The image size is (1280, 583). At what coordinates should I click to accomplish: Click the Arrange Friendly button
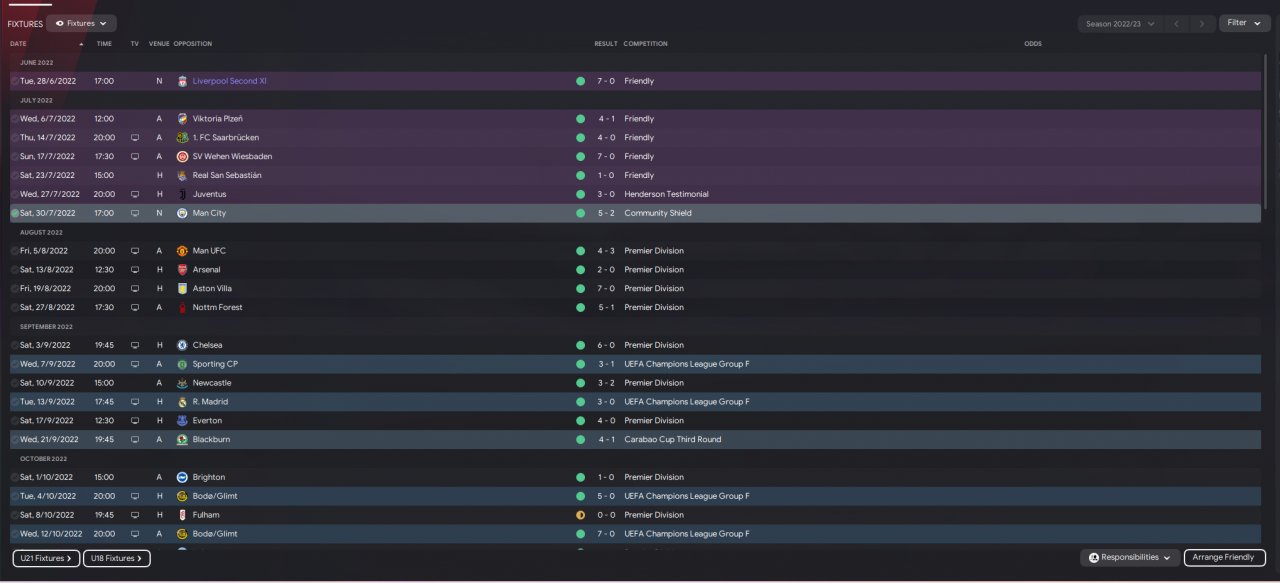[x=1225, y=558]
